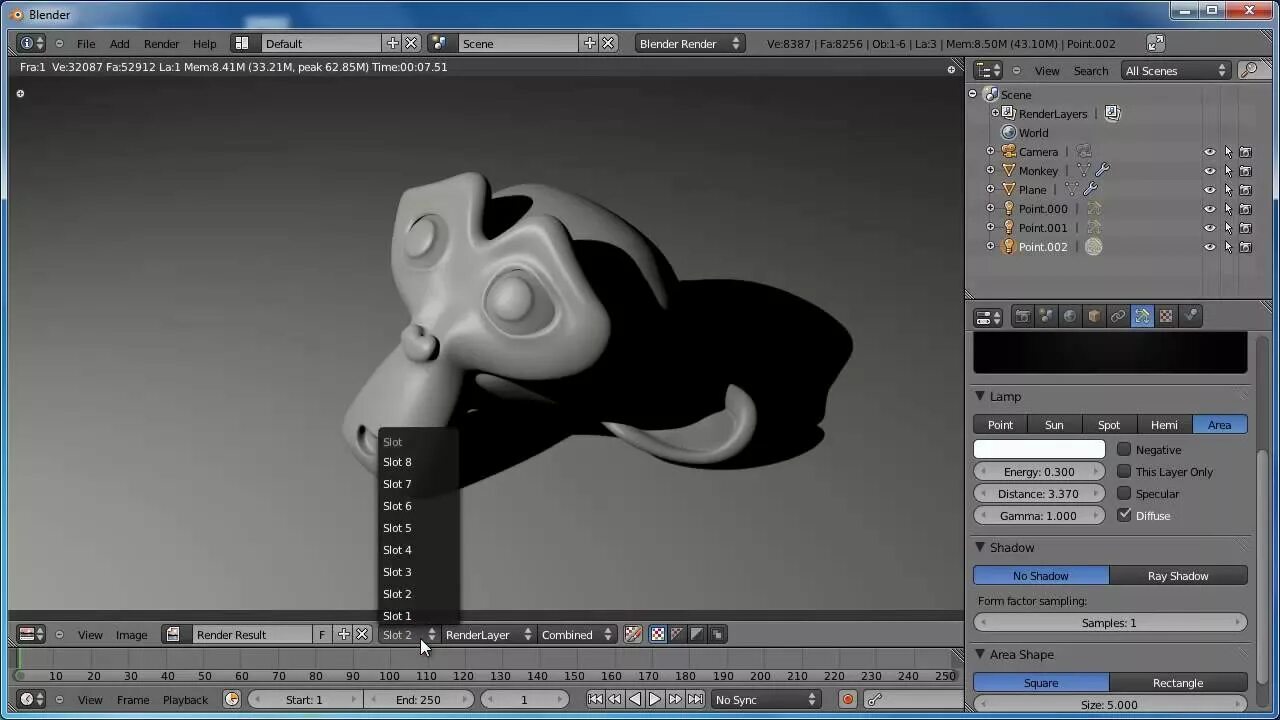Click the automatic keyframe record button
Viewport: 1280px width, 720px height.
pos(847,699)
